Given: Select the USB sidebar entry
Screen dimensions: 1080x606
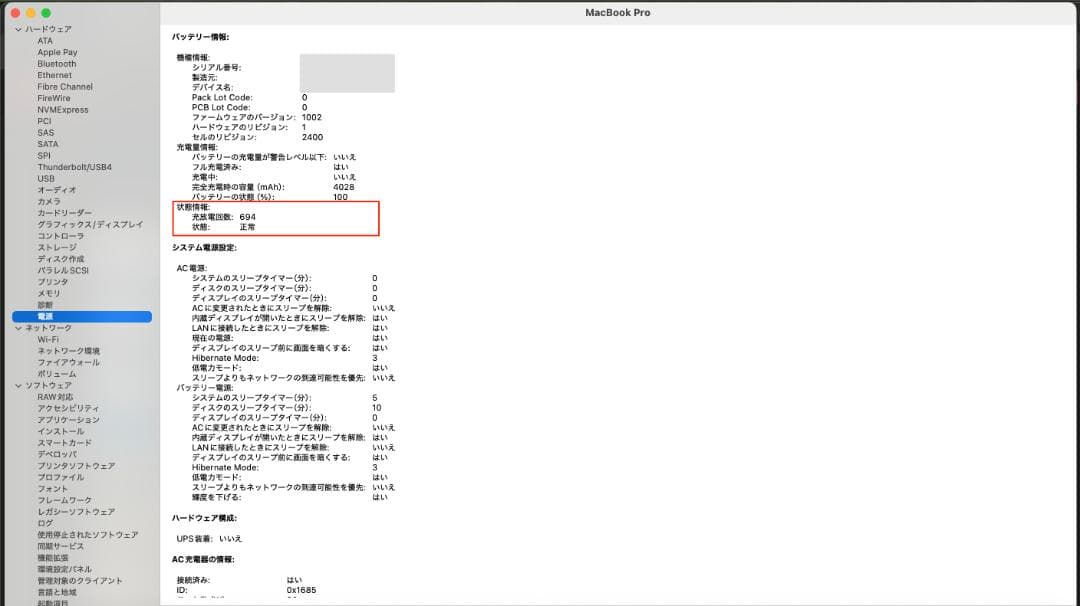Looking at the screenshot, I should coord(45,178).
